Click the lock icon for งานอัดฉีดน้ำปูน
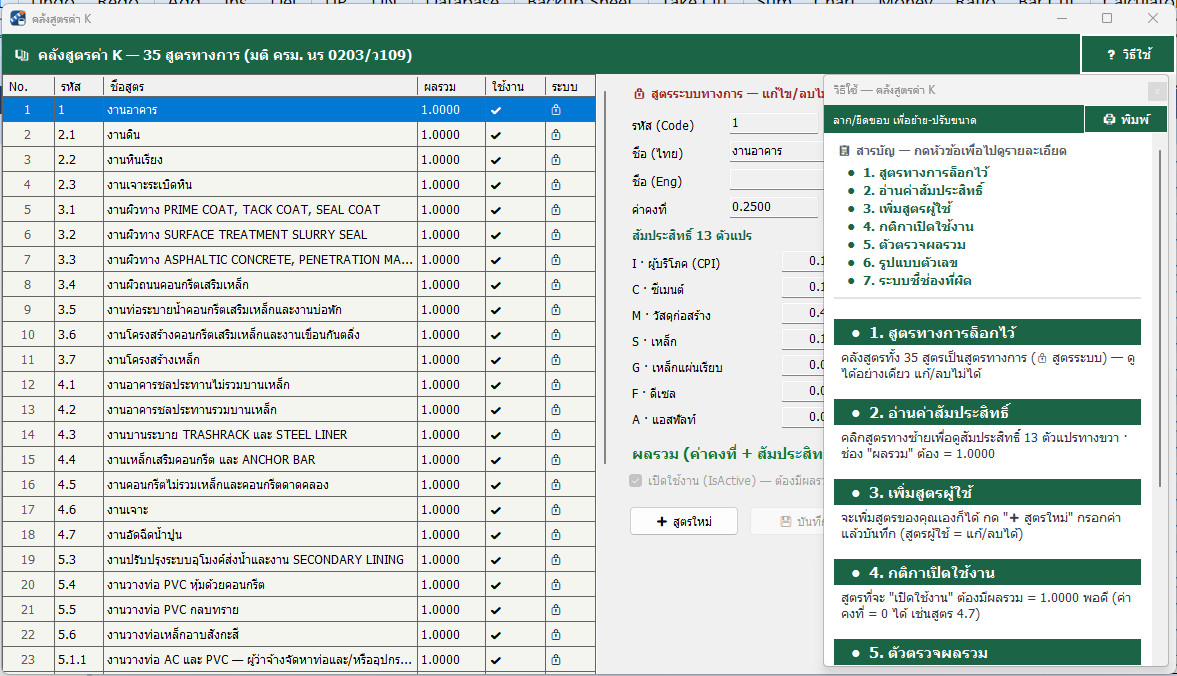1177x676 pixels. 556,534
